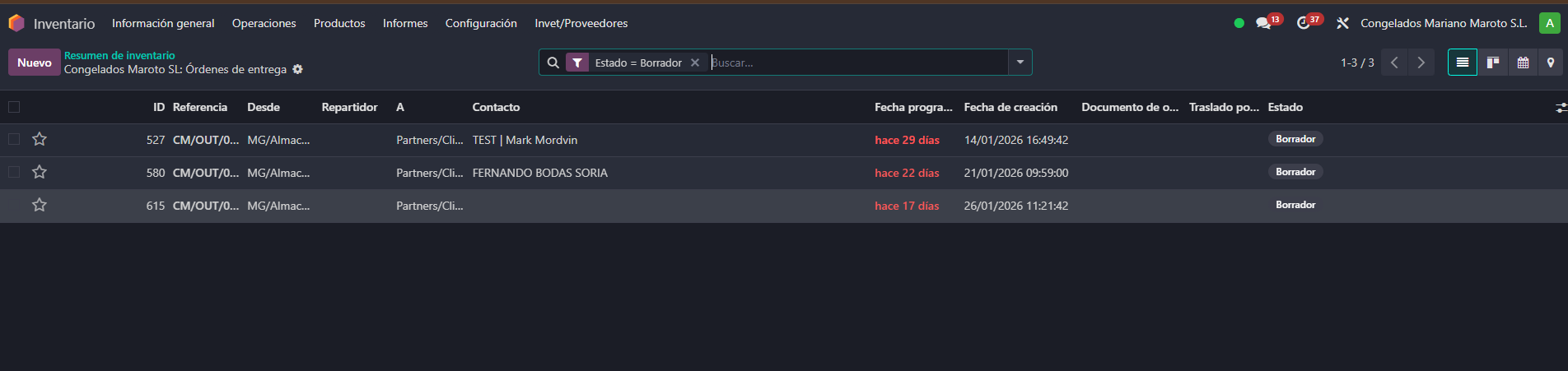This screenshot has height=371, width=1568.
Task: Remove the Estado = Borrador filter
Action: point(695,63)
